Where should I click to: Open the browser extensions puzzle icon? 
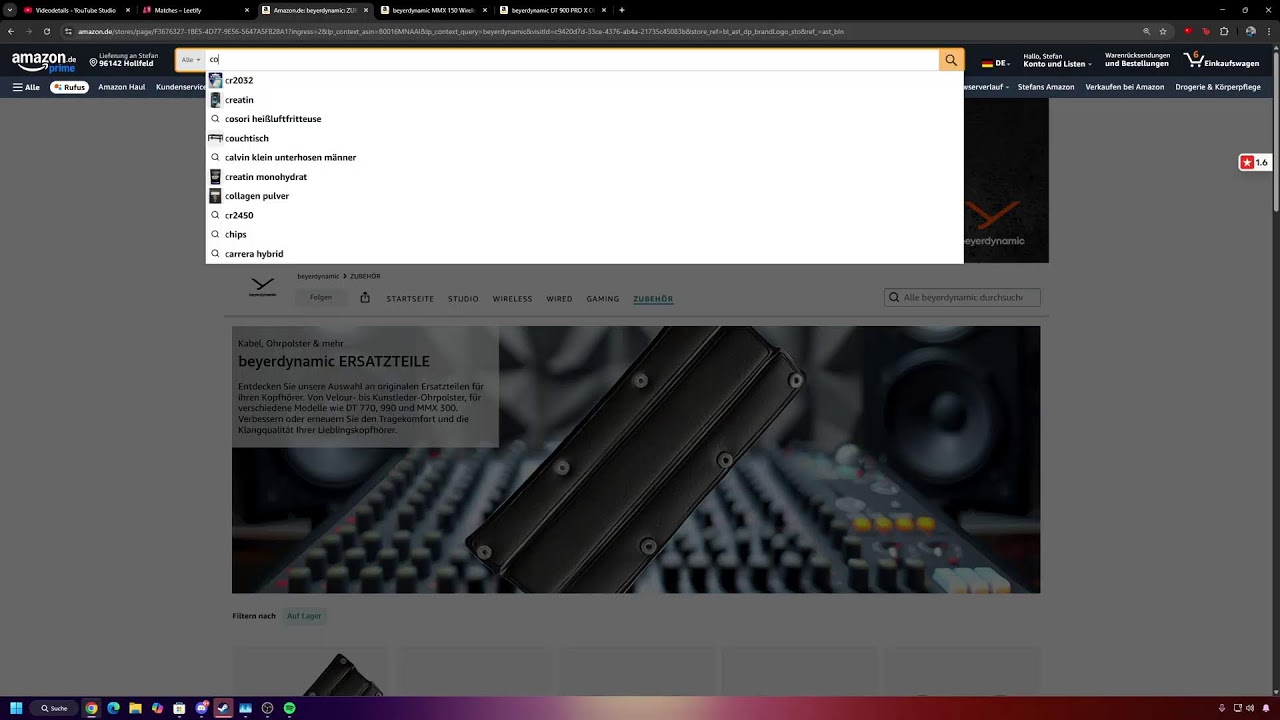click(1224, 31)
